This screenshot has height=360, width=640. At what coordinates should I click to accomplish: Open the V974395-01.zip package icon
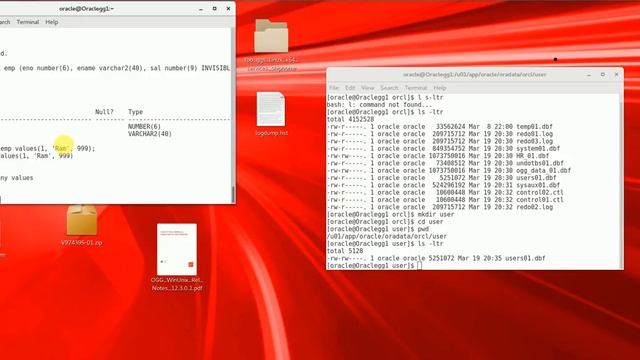(82, 220)
